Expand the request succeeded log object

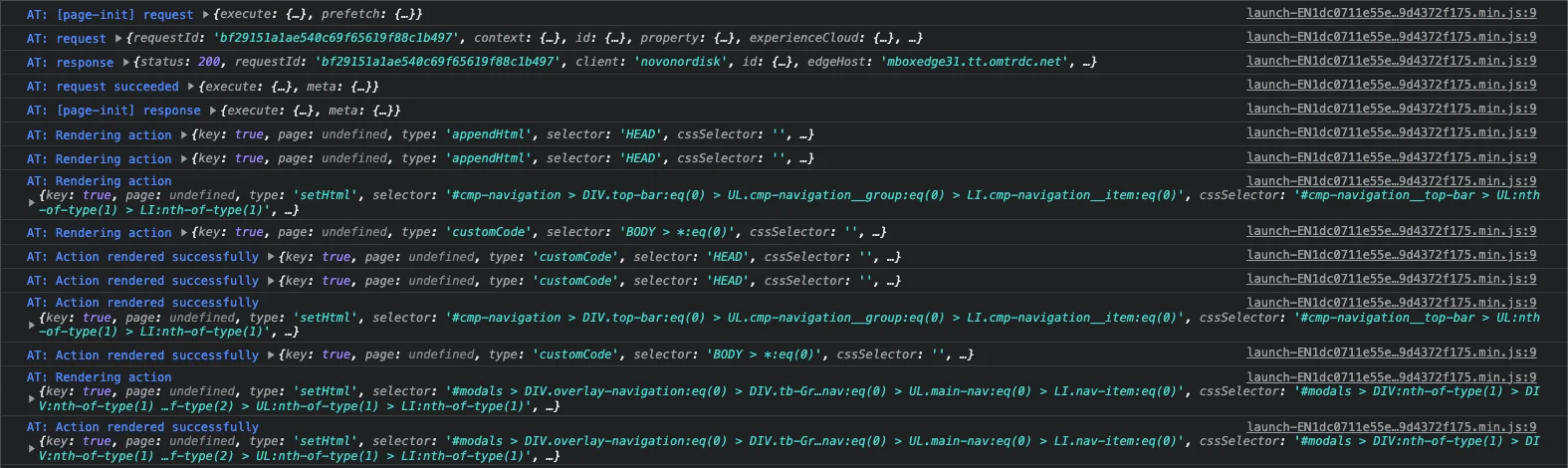pos(191,87)
